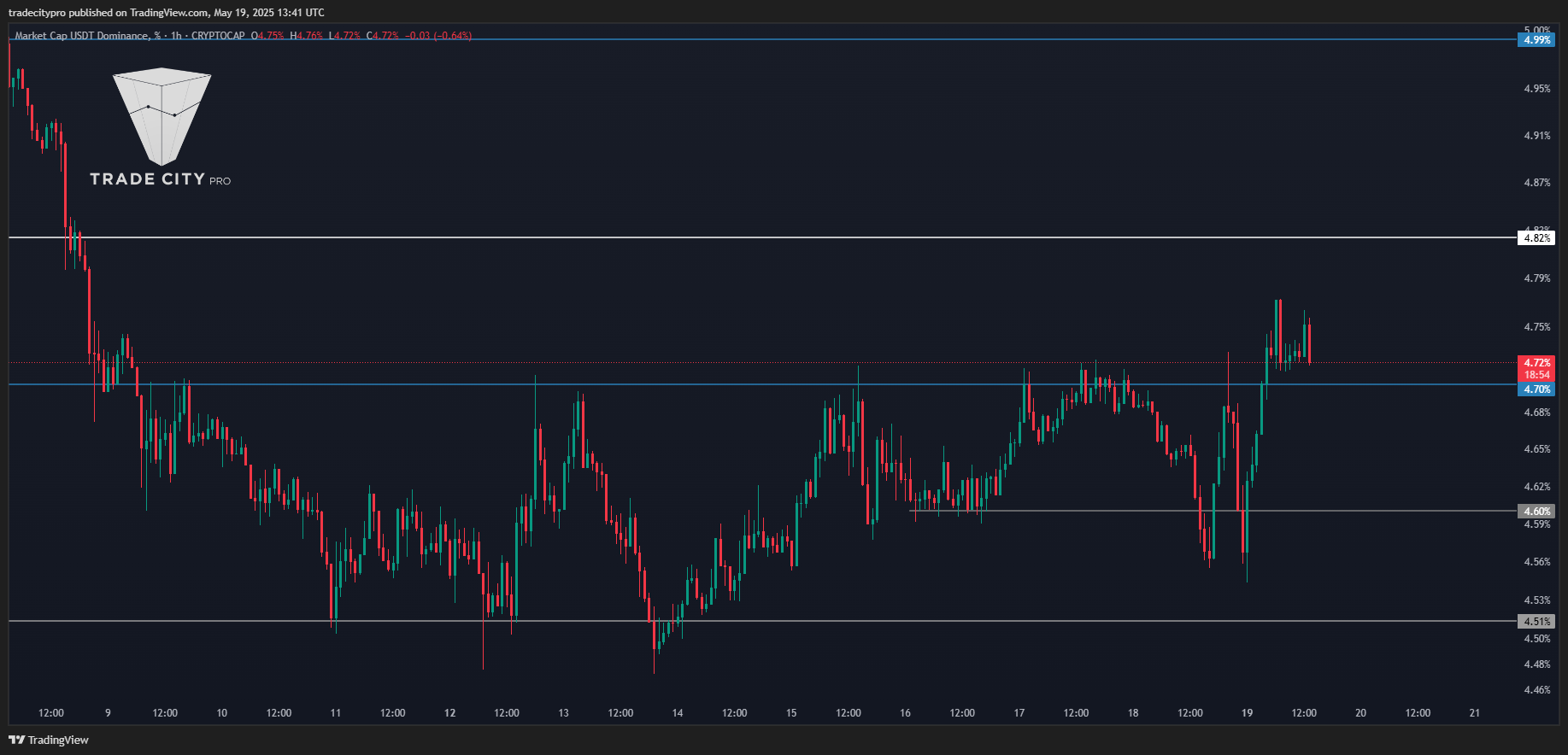The image size is (1568, 755).
Task: Select the gray 4.51% price label
Action: pyautogui.click(x=1536, y=622)
